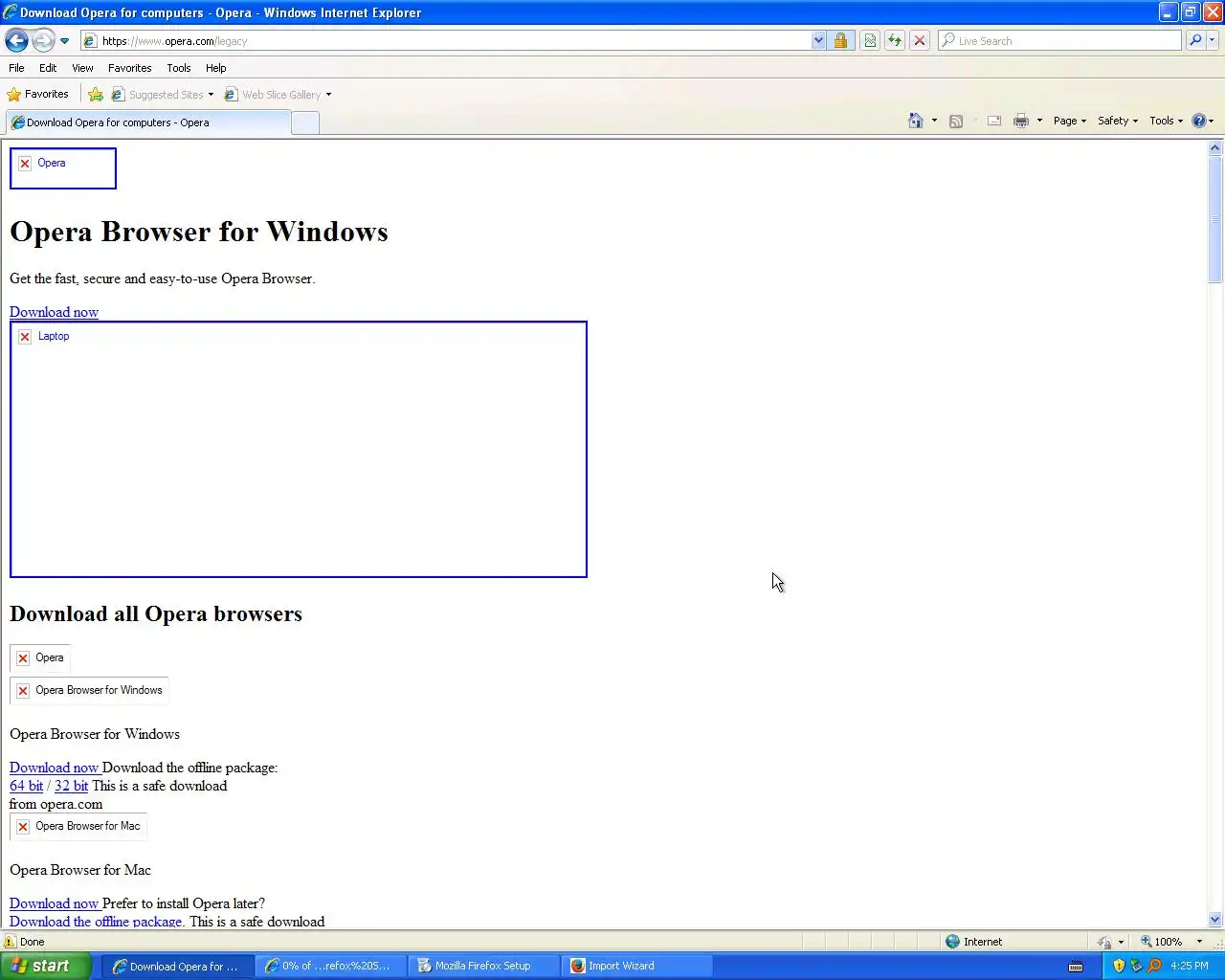Open the File menu

click(x=16, y=68)
